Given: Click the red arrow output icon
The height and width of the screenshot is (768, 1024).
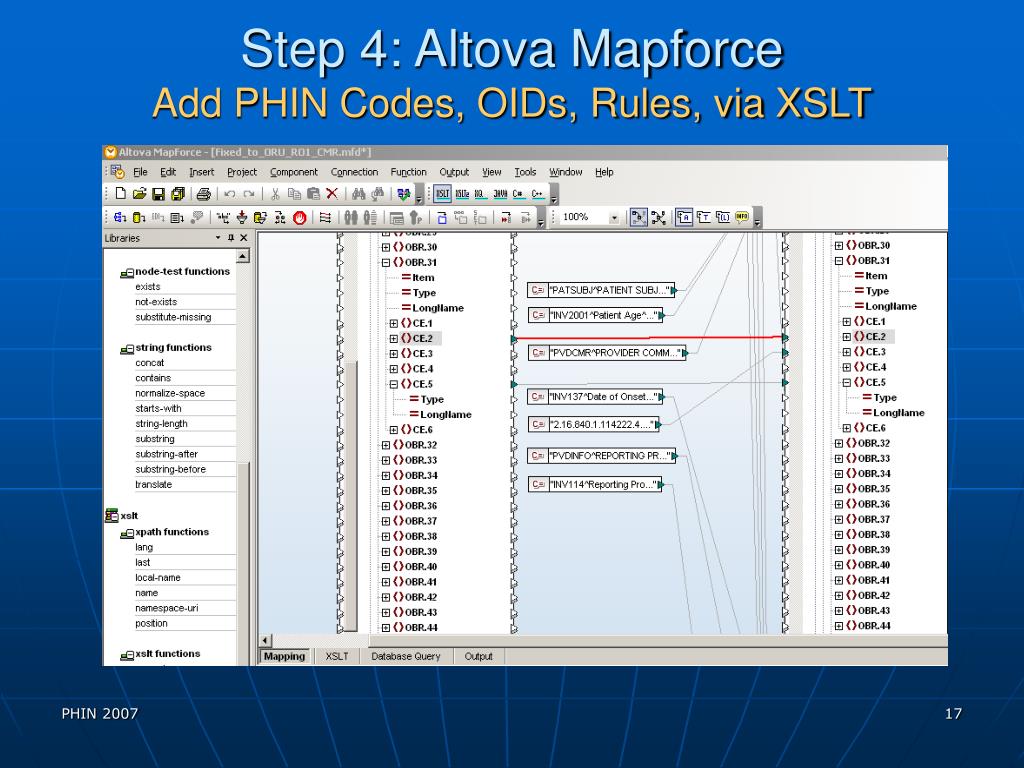Looking at the screenshot, I should coord(506,217).
